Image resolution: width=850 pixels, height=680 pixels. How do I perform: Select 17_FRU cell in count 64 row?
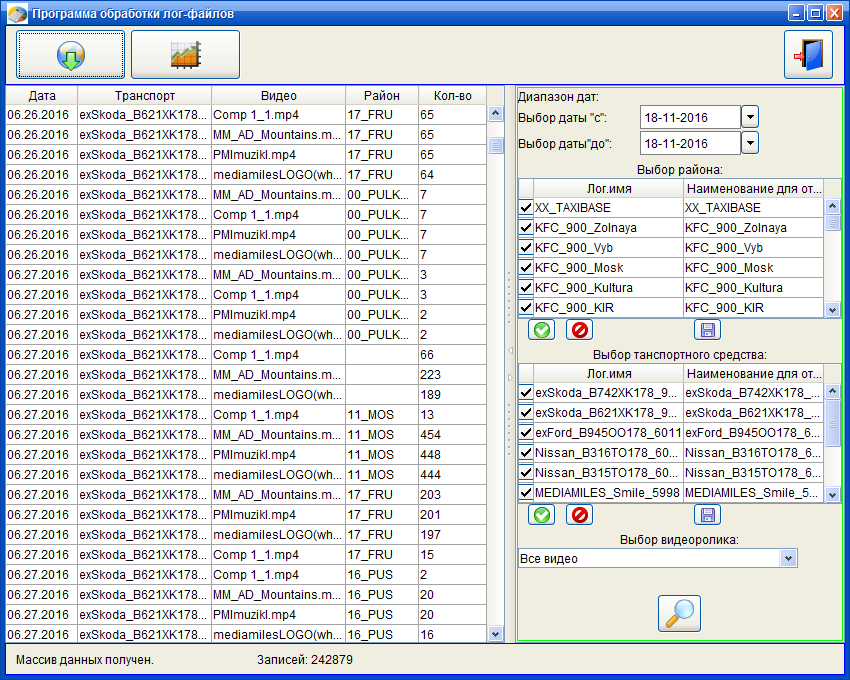[382, 175]
